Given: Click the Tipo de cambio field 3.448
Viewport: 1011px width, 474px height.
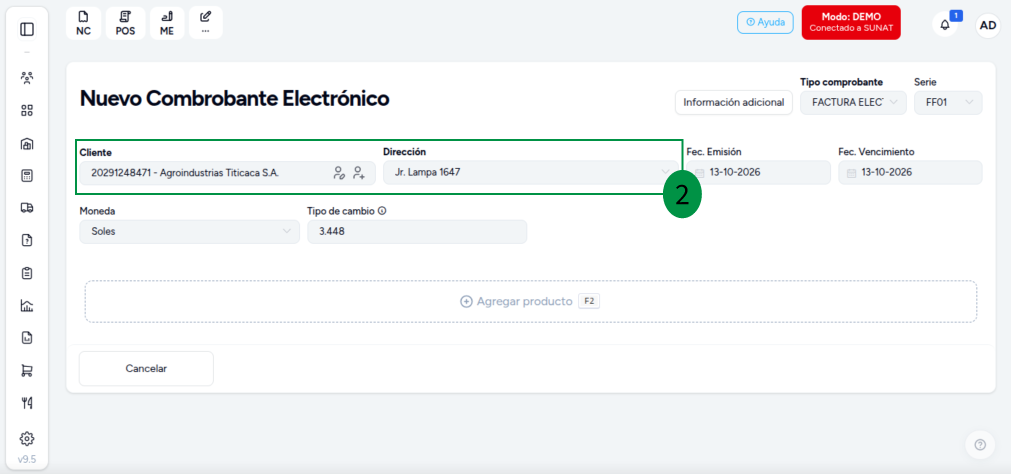Looking at the screenshot, I should click(x=417, y=232).
